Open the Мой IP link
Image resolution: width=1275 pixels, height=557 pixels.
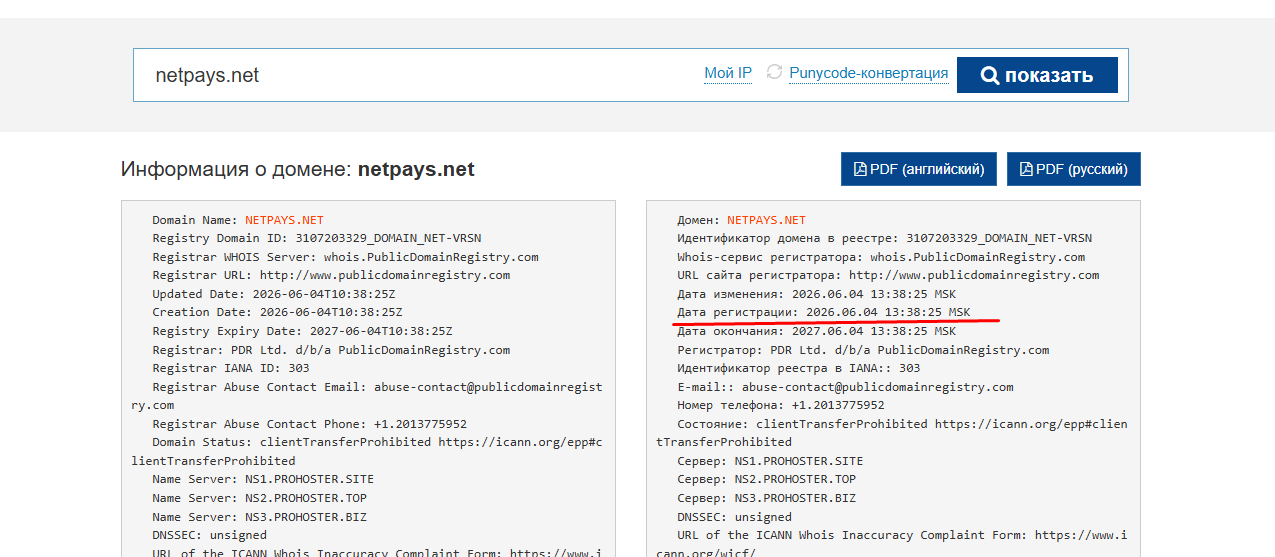click(x=728, y=73)
